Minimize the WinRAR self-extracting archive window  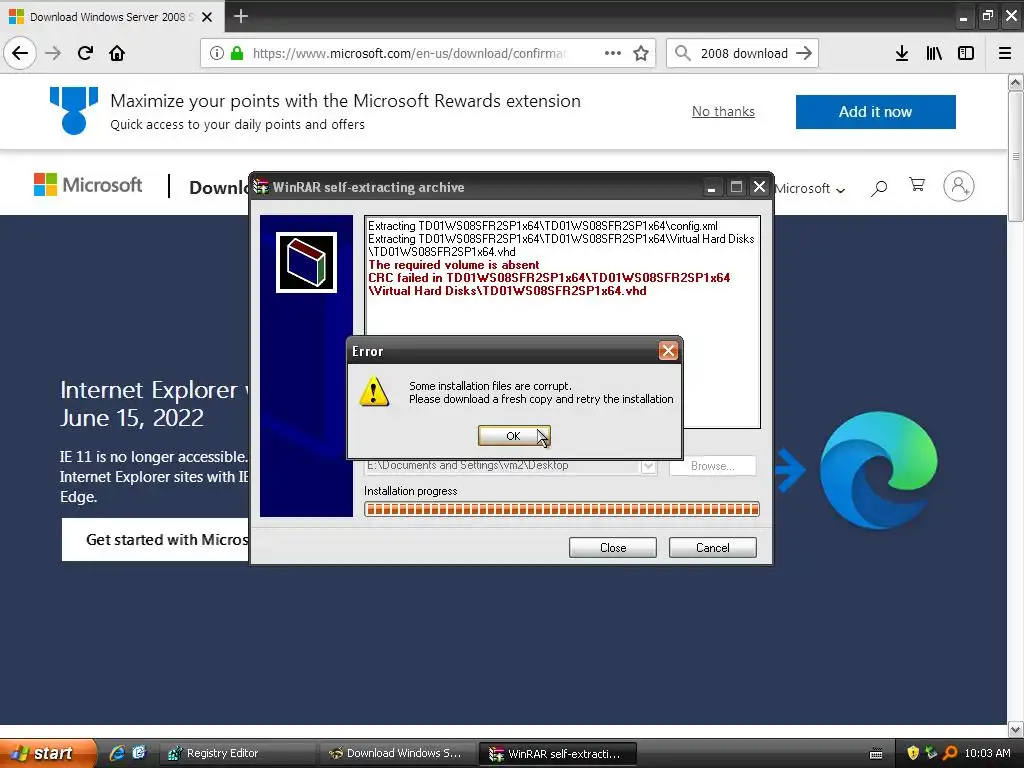click(x=711, y=187)
